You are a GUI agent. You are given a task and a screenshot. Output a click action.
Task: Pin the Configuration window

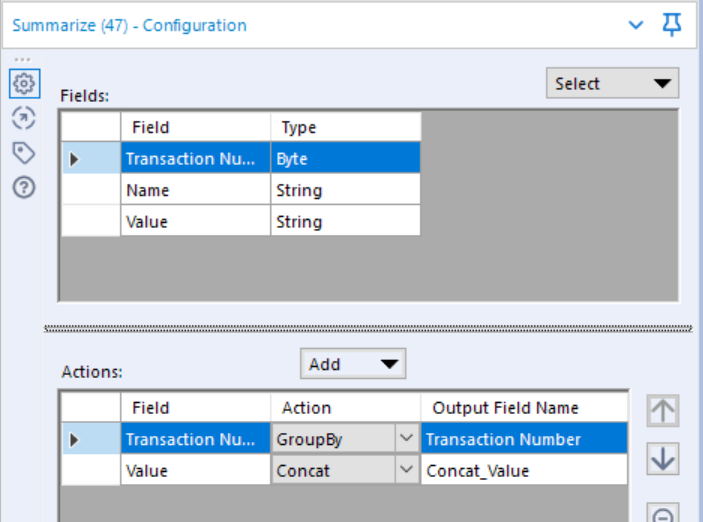click(671, 25)
